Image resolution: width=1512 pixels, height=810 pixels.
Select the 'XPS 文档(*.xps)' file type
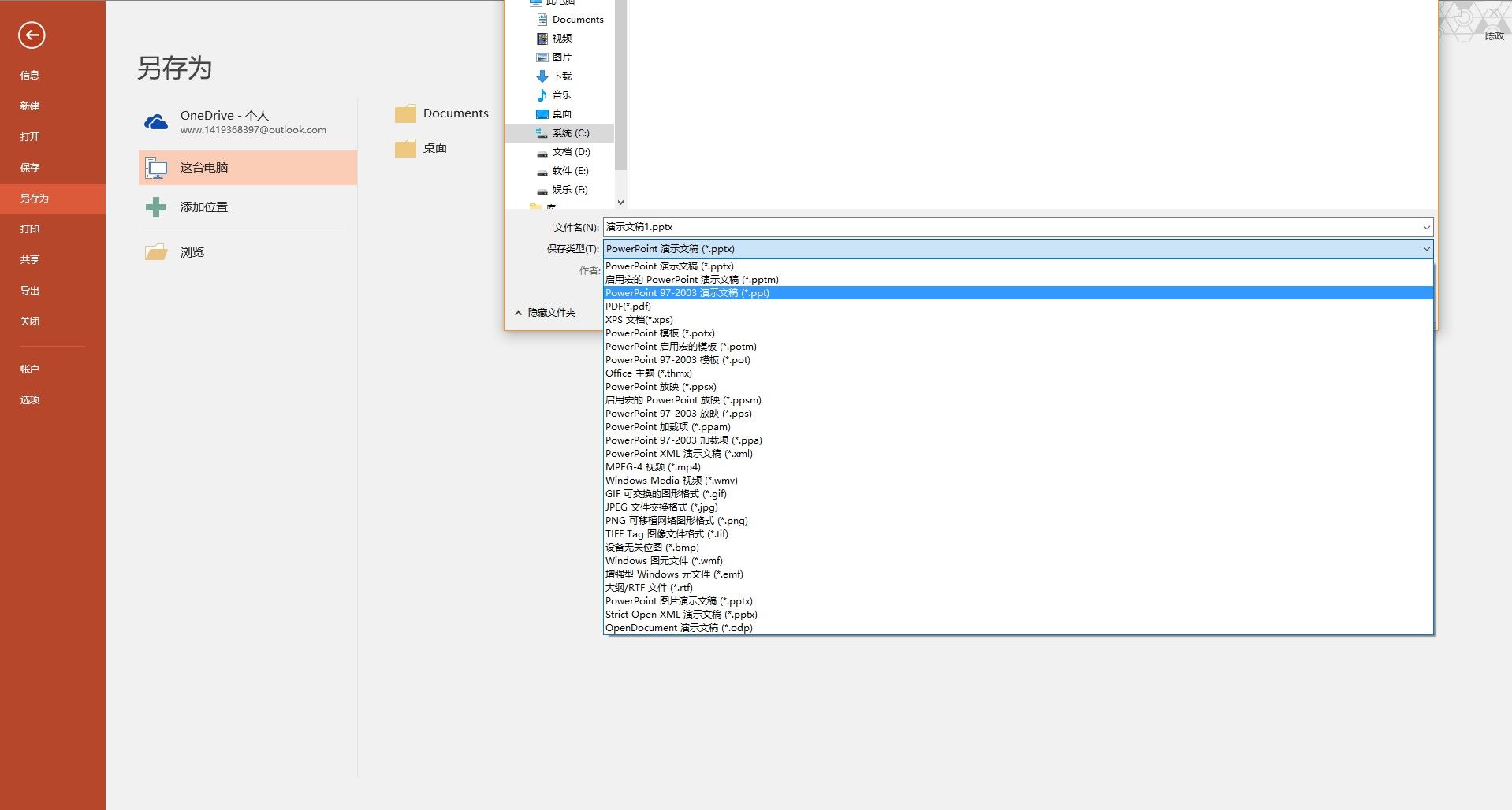pos(1018,320)
